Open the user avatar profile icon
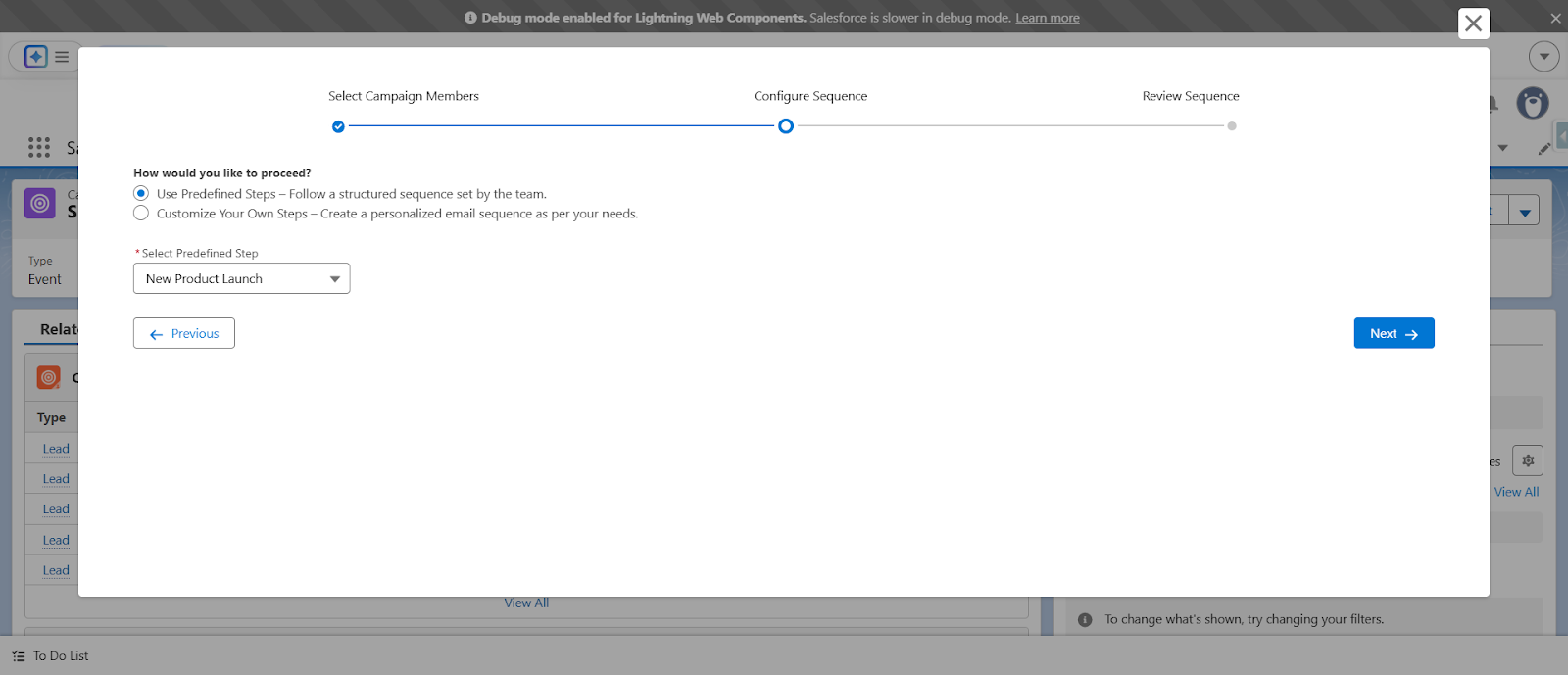The image size is (1568, 675). [1533, 103]
